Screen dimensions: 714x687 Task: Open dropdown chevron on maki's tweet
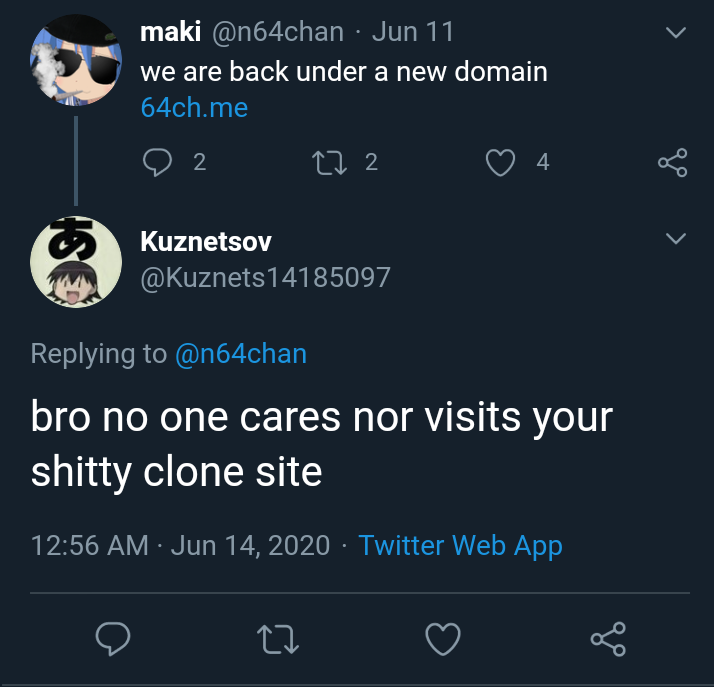(x=676, y=33)
